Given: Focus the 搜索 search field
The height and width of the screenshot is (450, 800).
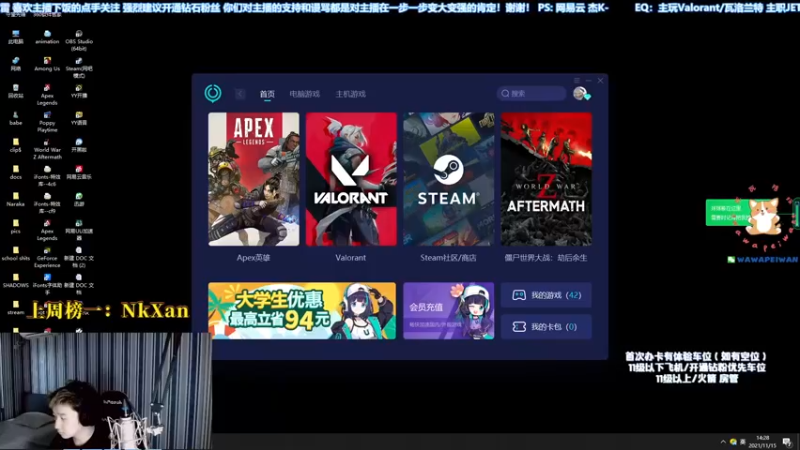Looking at the screenshot, I should (x=531, y=93).
